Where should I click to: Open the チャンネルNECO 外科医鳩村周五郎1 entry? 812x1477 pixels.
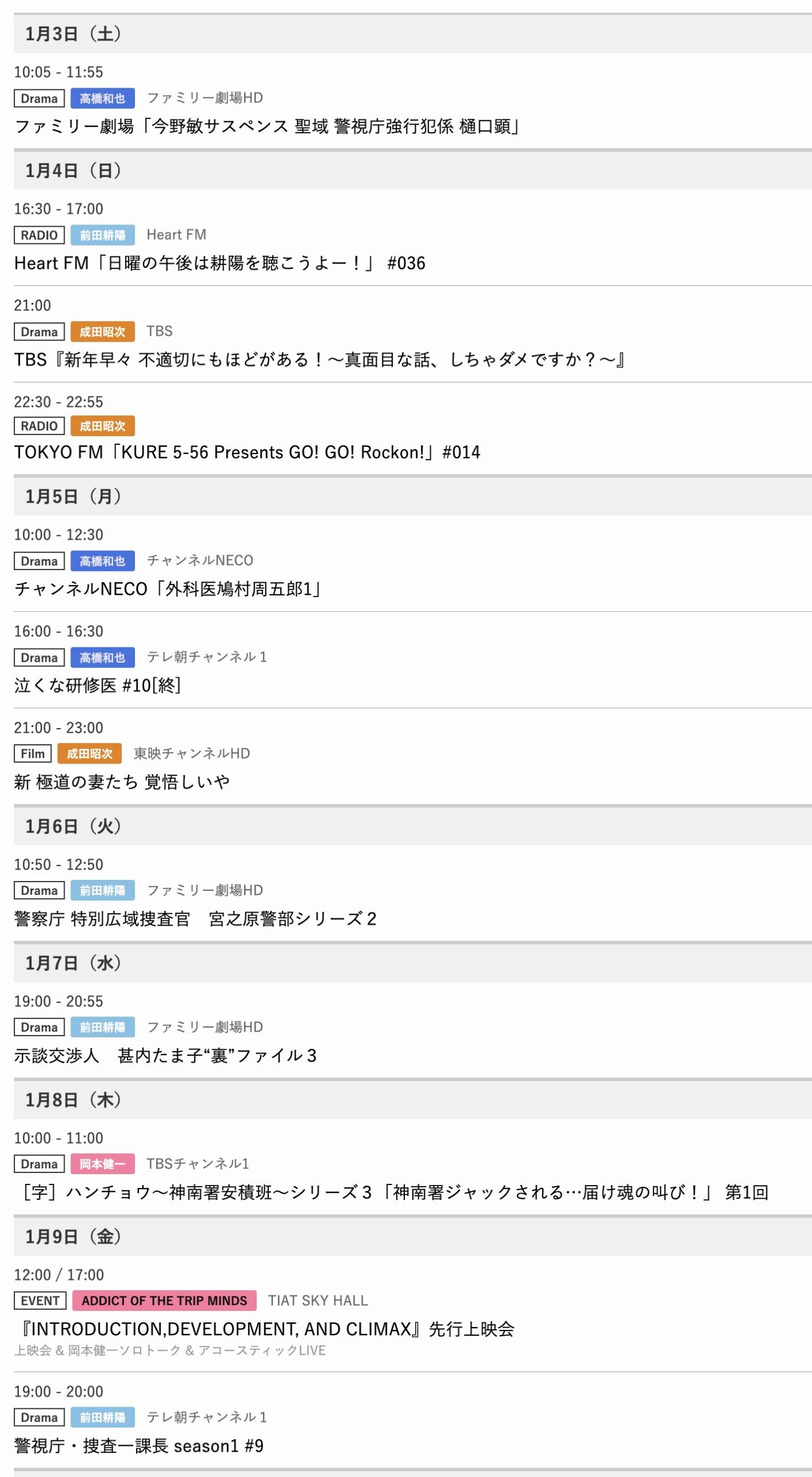[x=167, y=589]
